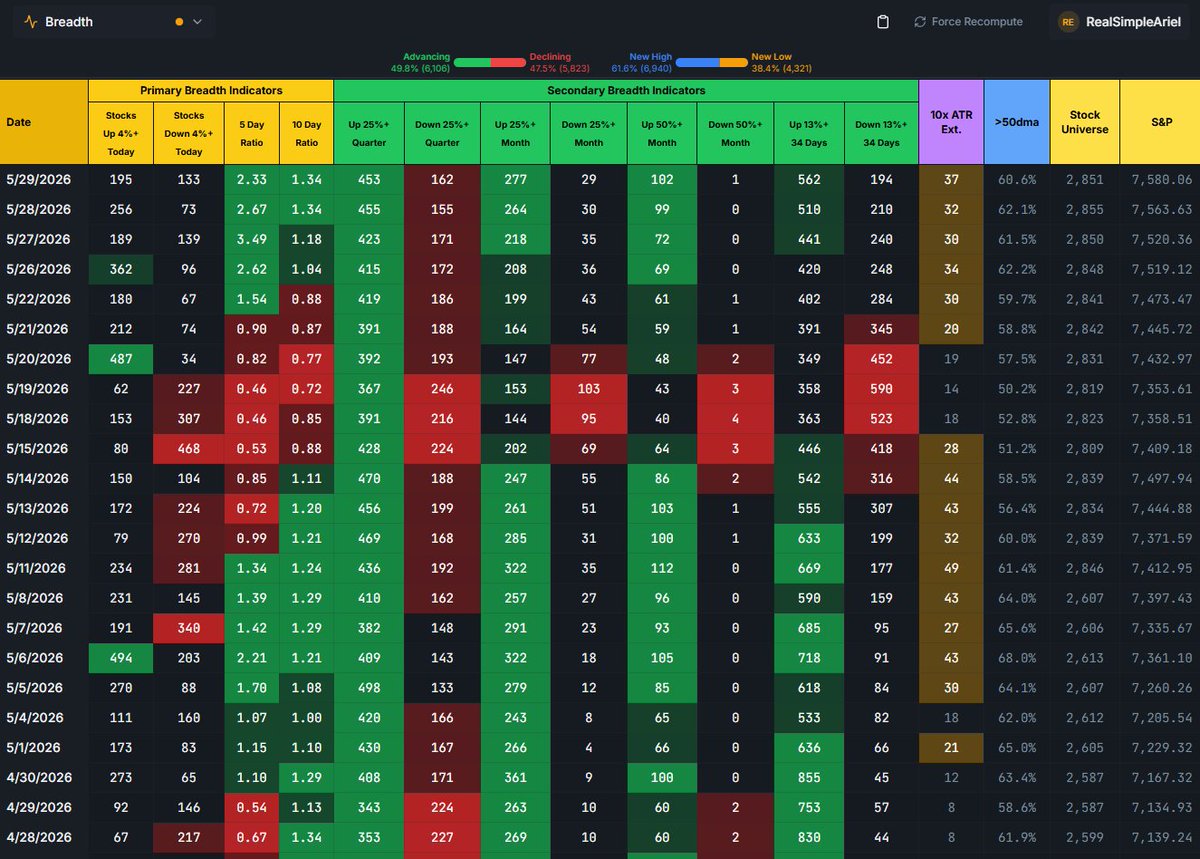The image size is (1200, 859).
Task: Click Up 25%+ Quarter column header
Action: point(369,134)
